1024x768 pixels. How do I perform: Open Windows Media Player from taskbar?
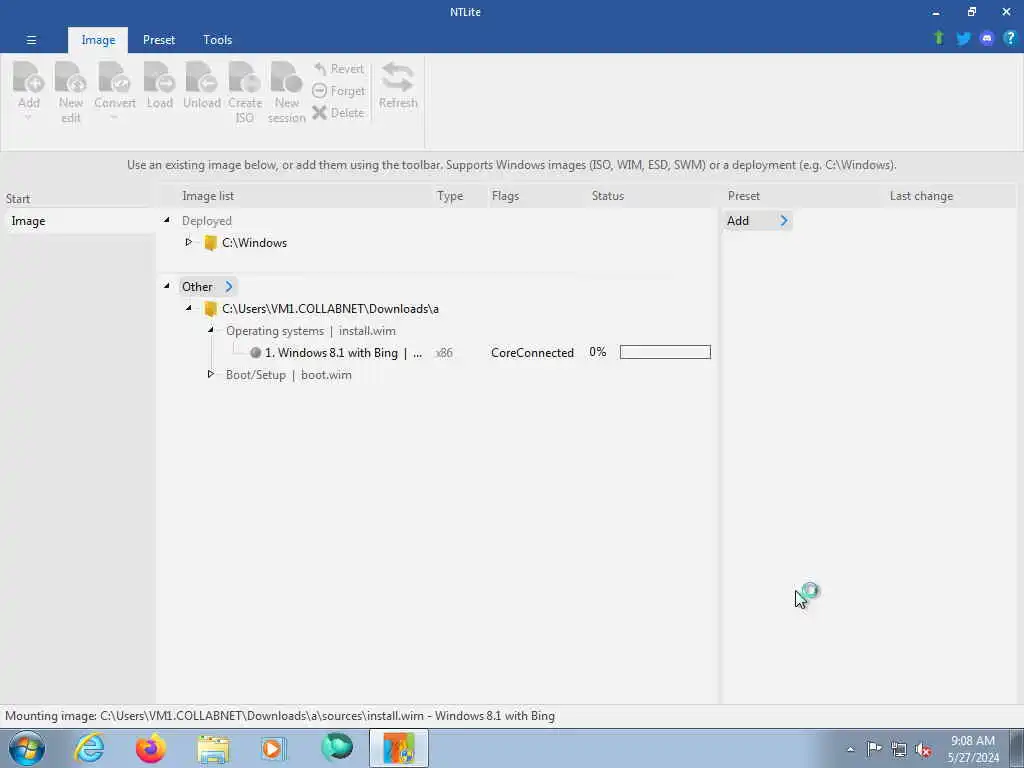pos(274,748)
